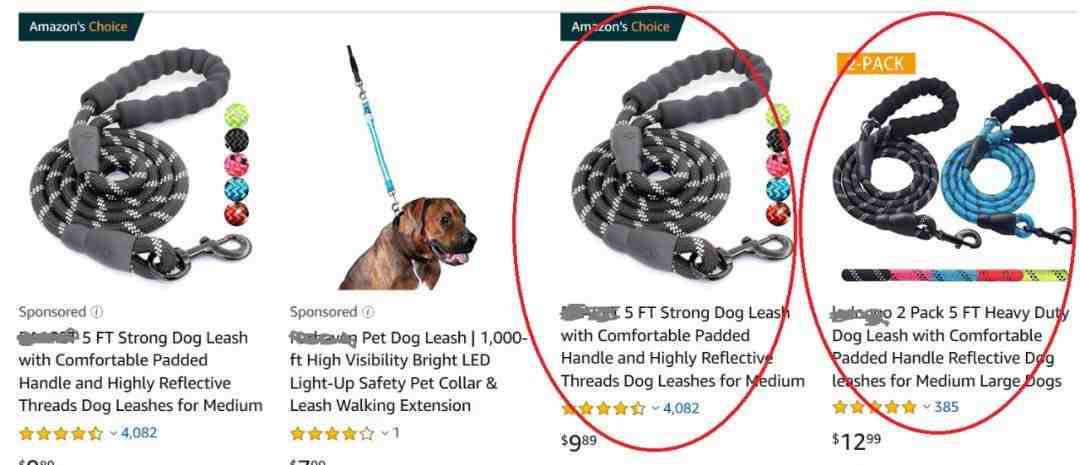This screenshot has height=465, width=1080.
Task: Expand rating chevron on LED leash listing
Action: coord(385,433)
